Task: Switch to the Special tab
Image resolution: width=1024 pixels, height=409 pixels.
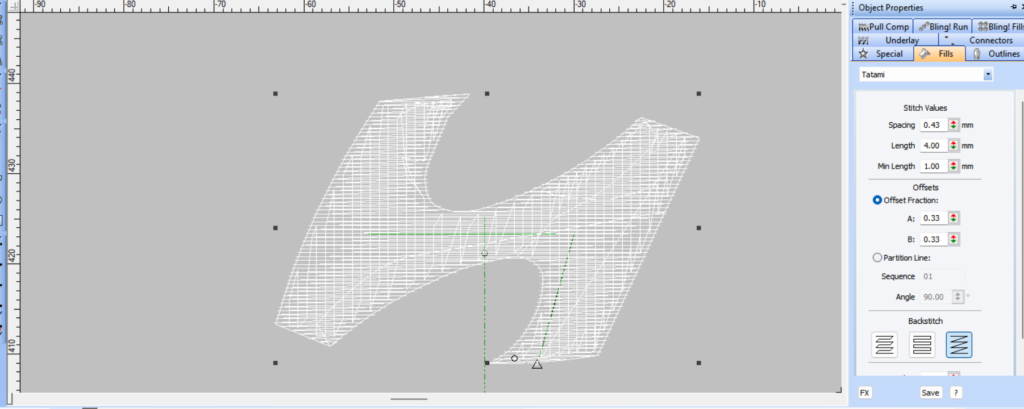Action: pyautogui.click(x=882, y=54)
